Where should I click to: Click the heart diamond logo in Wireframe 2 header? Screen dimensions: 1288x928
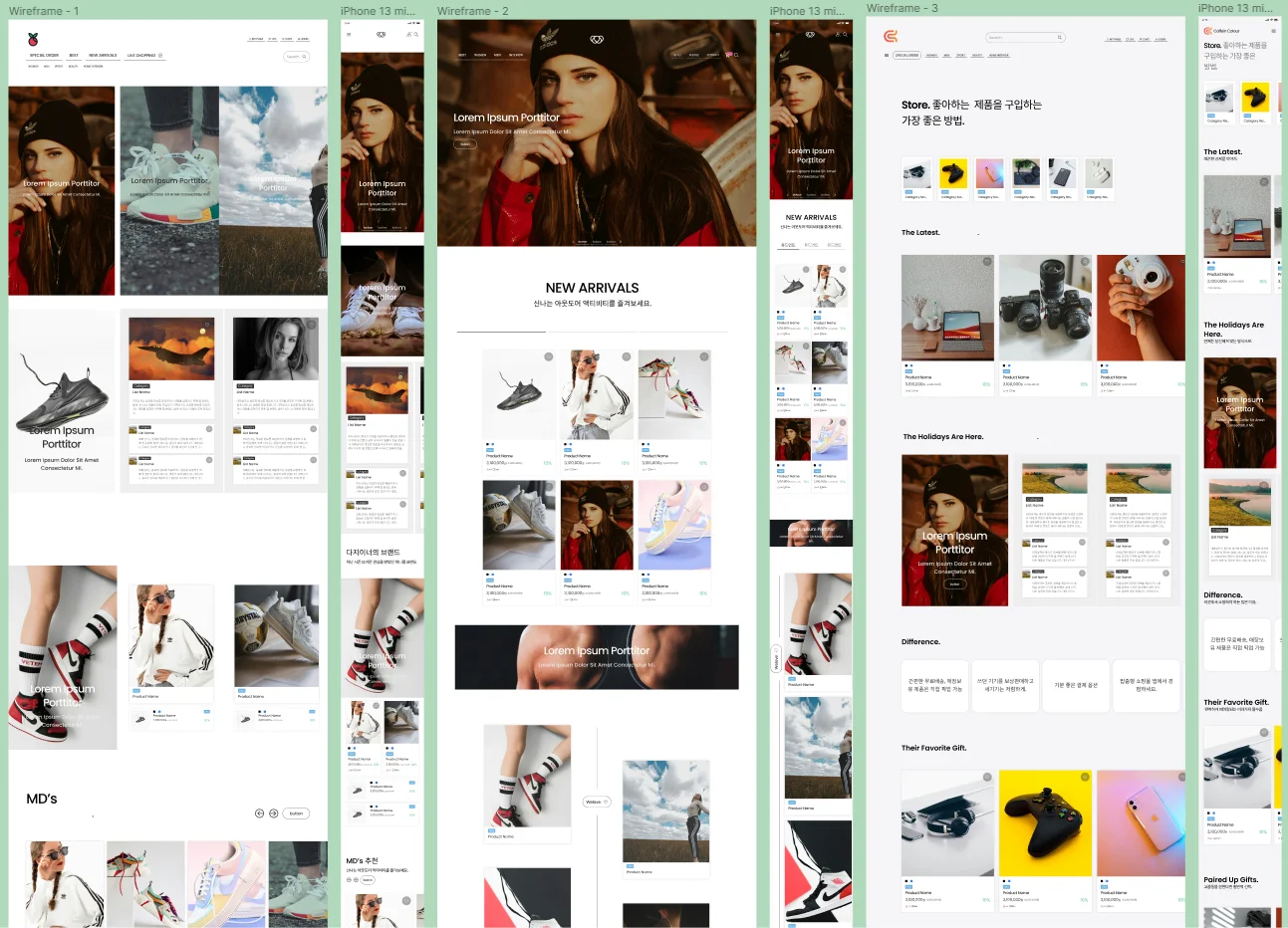pos(597,39)
